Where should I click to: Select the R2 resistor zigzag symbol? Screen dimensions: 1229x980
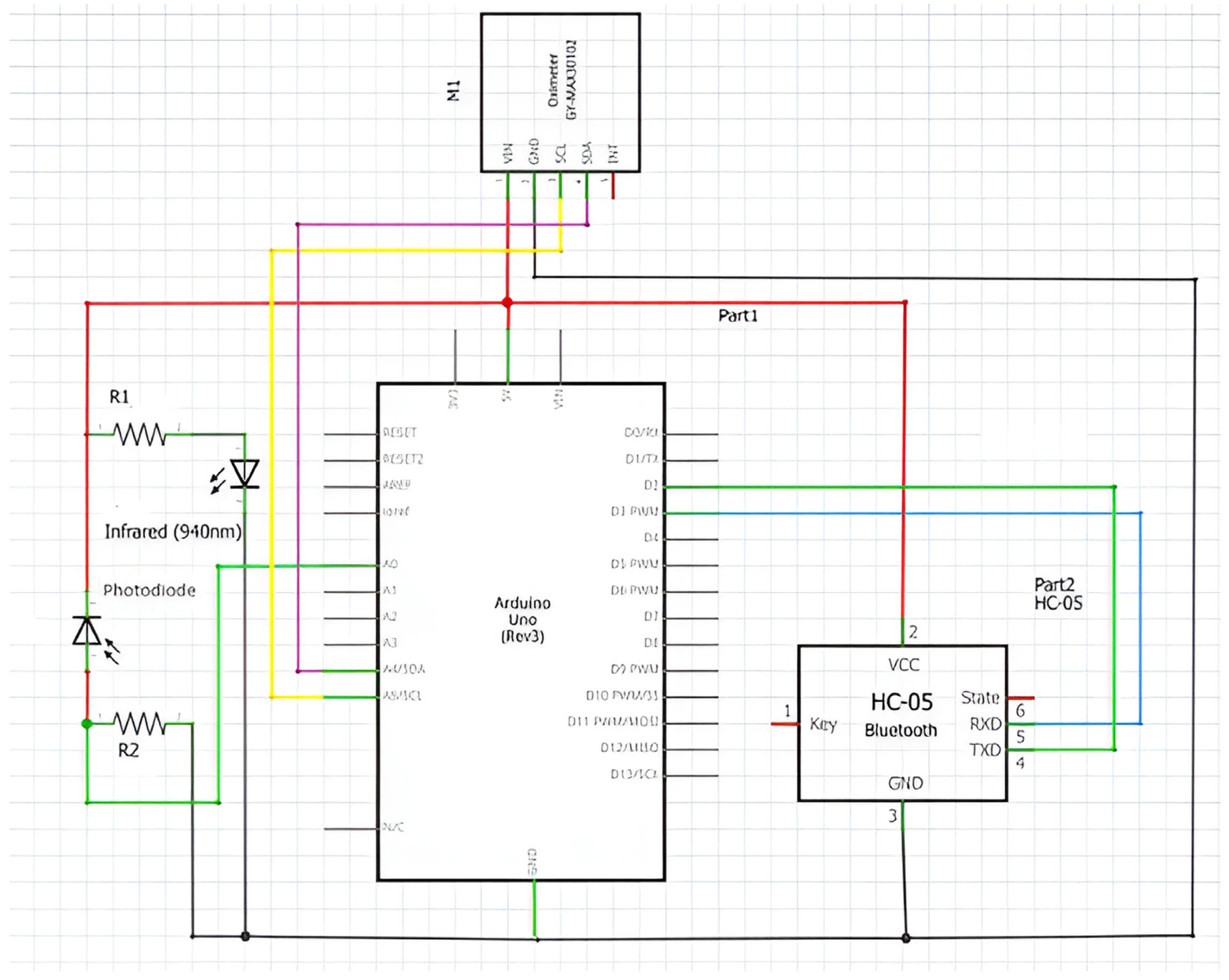140,724
